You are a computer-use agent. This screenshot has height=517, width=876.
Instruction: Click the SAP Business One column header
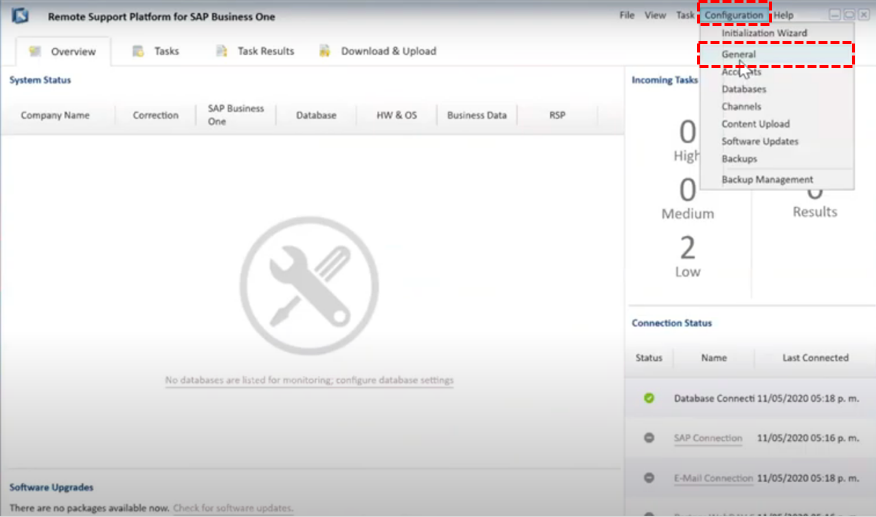click(x=235, y=115)
